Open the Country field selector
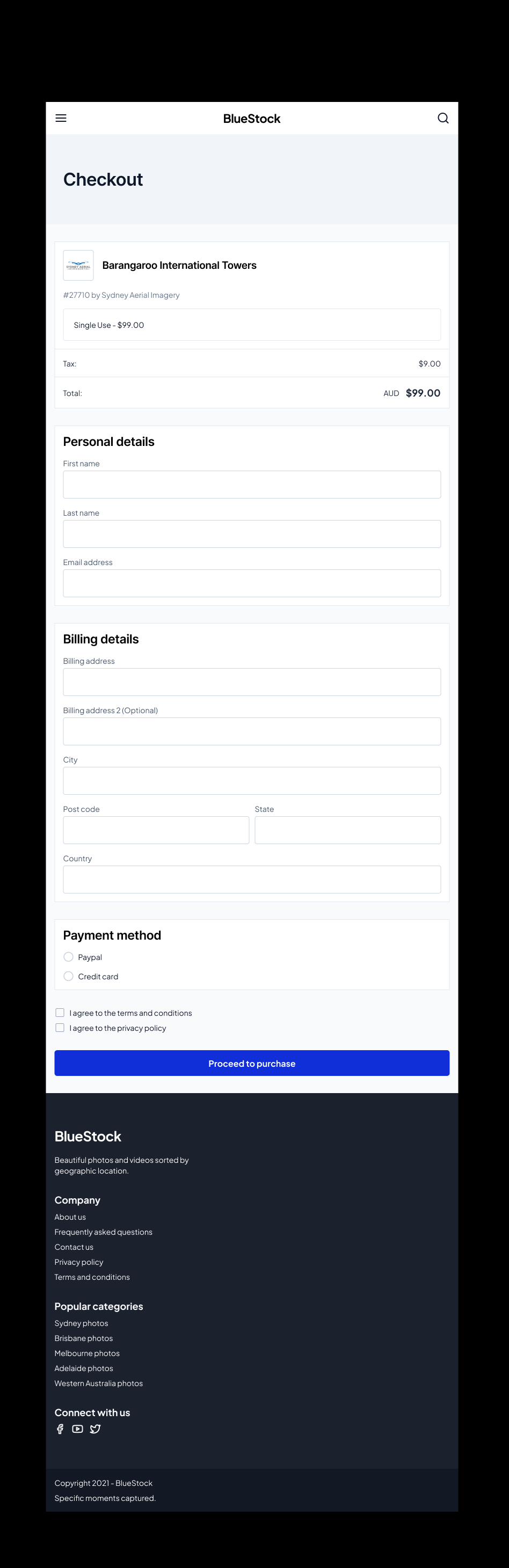This screenshot has width=509, height=1568. (251, 879)
